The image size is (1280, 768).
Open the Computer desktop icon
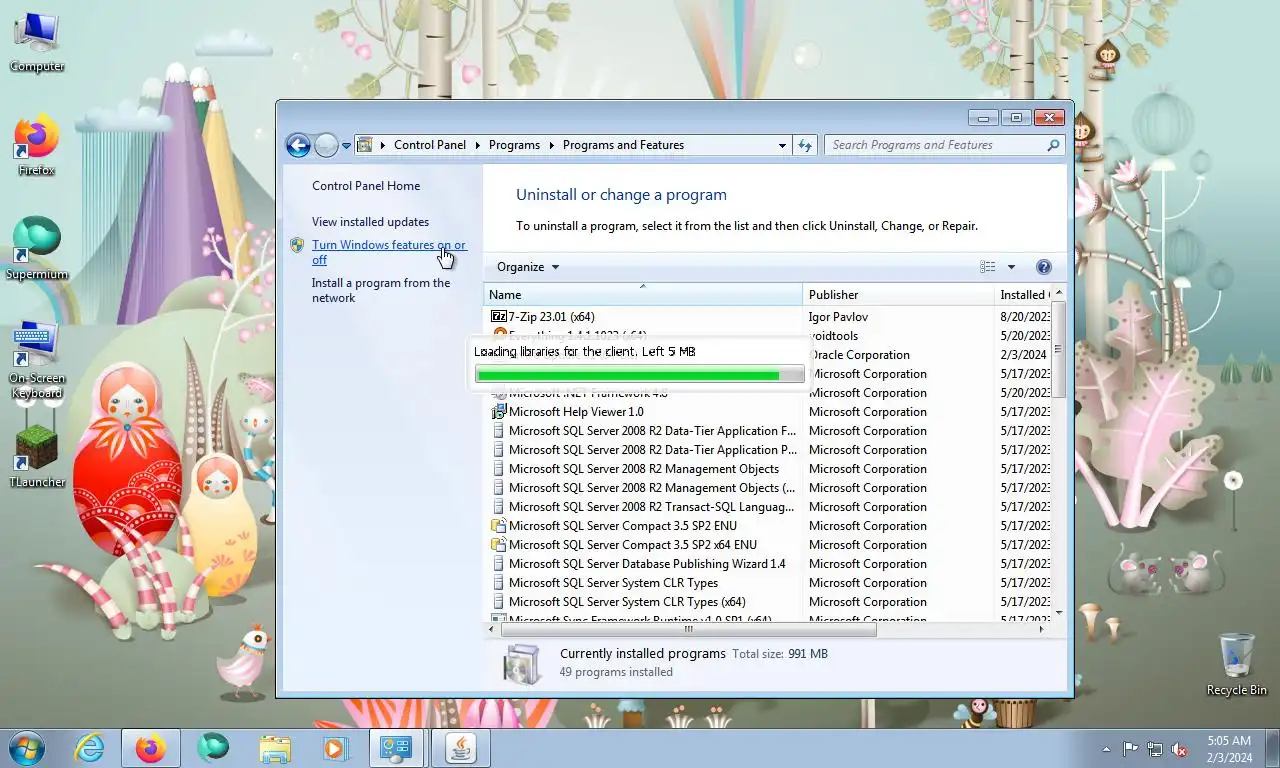pos(37,42)
